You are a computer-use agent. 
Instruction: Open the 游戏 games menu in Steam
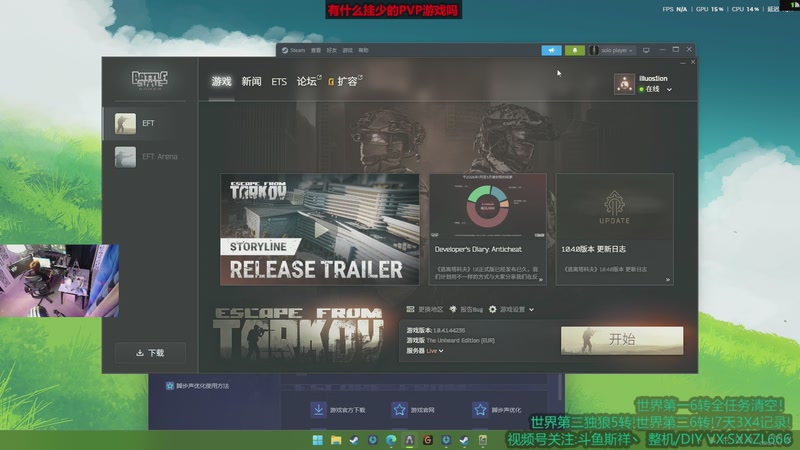coord(347,51)
